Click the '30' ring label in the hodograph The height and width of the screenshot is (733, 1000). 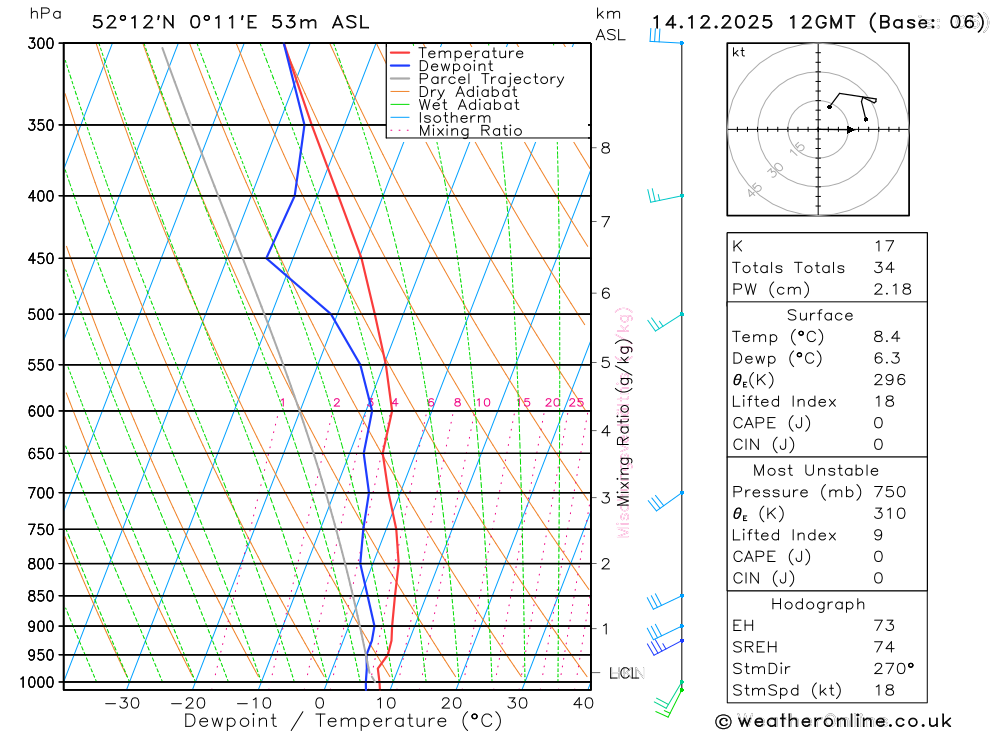pos(775,170)
